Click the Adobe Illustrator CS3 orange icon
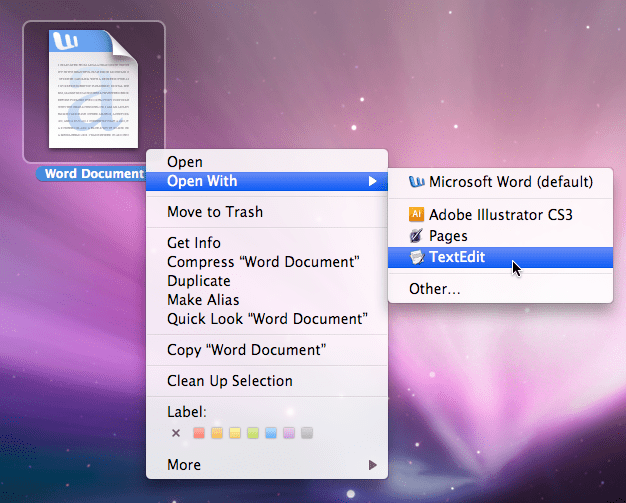Viewport: 626px width, 503px height. click(x=416, y=215)
